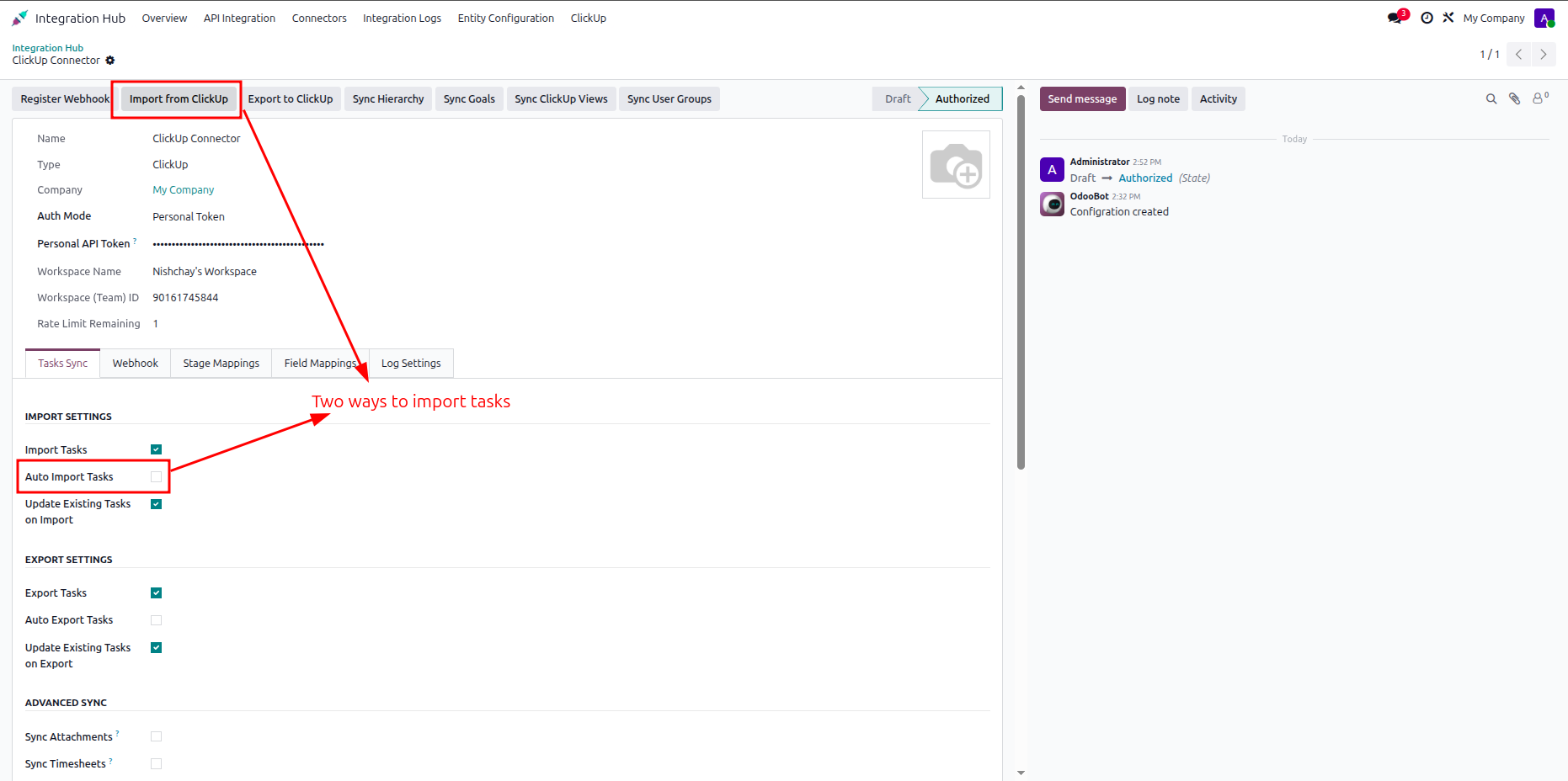Open the Entity Configuration menu
The height and width of the screenshot is (781, 1568).
pos(505,18)
